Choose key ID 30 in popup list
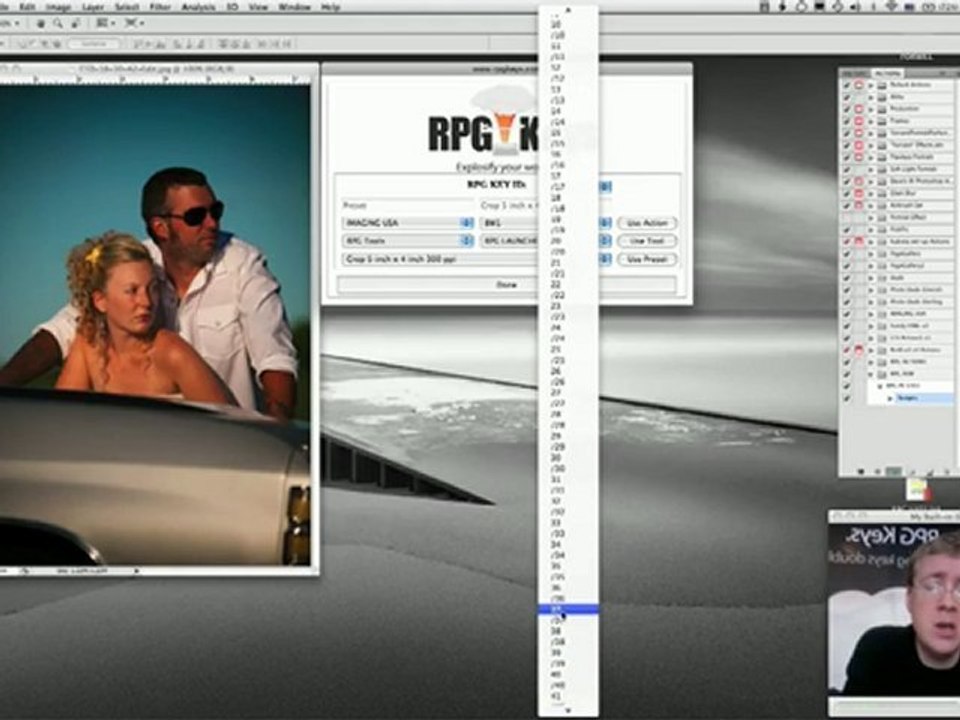The image size is (960, 720). (x=568, y=458)
